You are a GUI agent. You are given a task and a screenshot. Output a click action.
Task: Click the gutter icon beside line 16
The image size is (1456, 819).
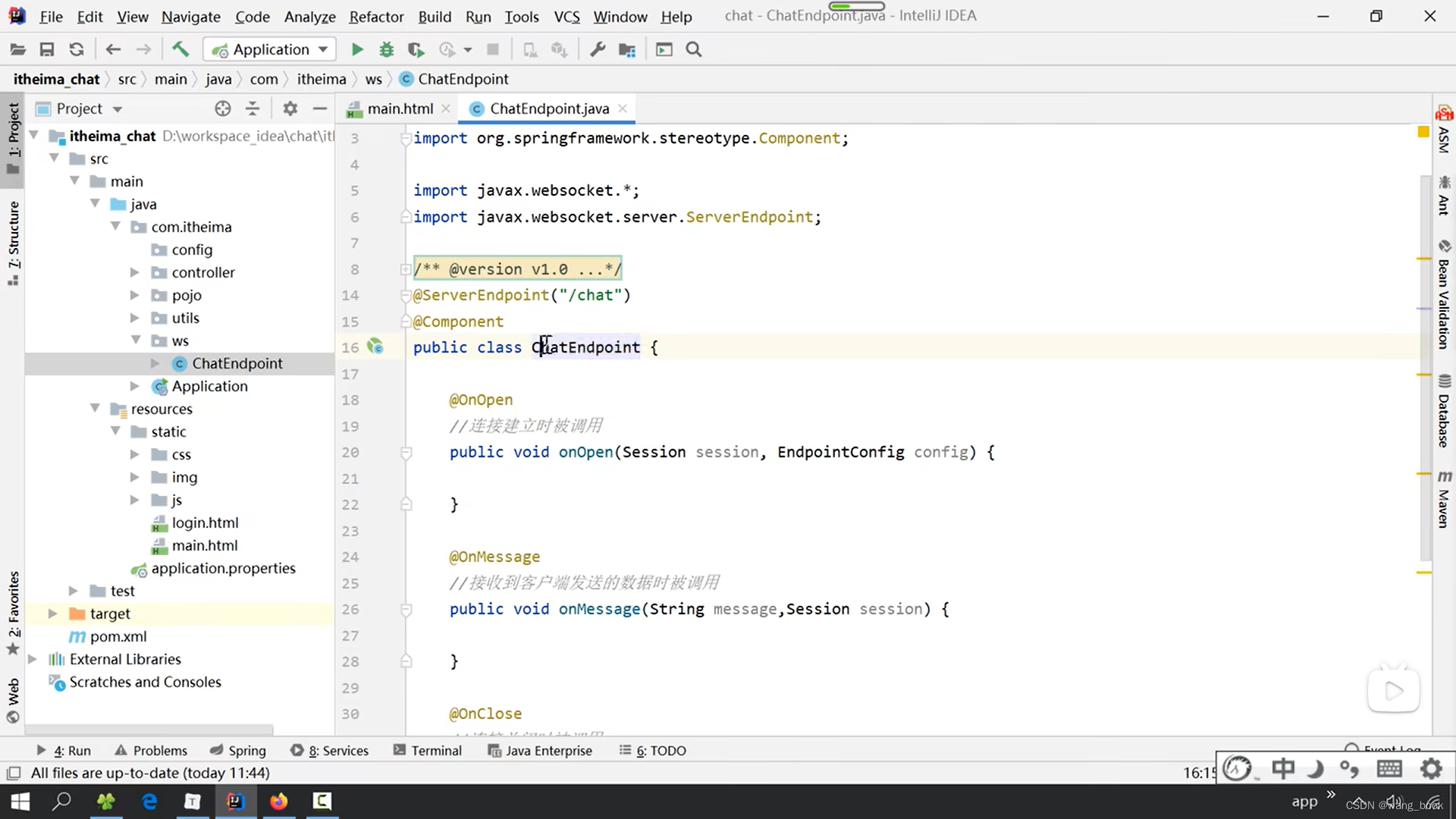click(375, 347)
